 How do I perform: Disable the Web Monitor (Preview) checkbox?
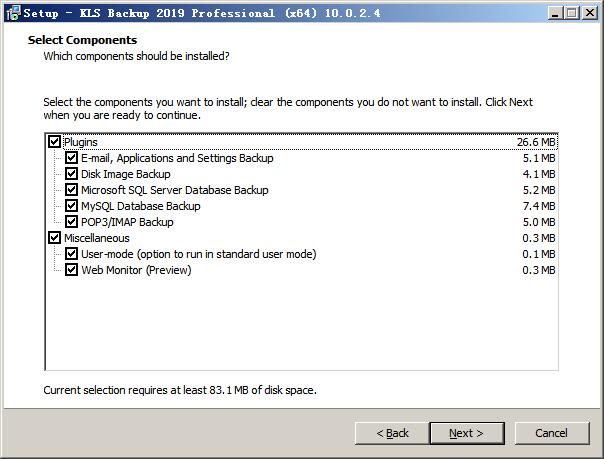pyautogui.click(x=71, y=270)
